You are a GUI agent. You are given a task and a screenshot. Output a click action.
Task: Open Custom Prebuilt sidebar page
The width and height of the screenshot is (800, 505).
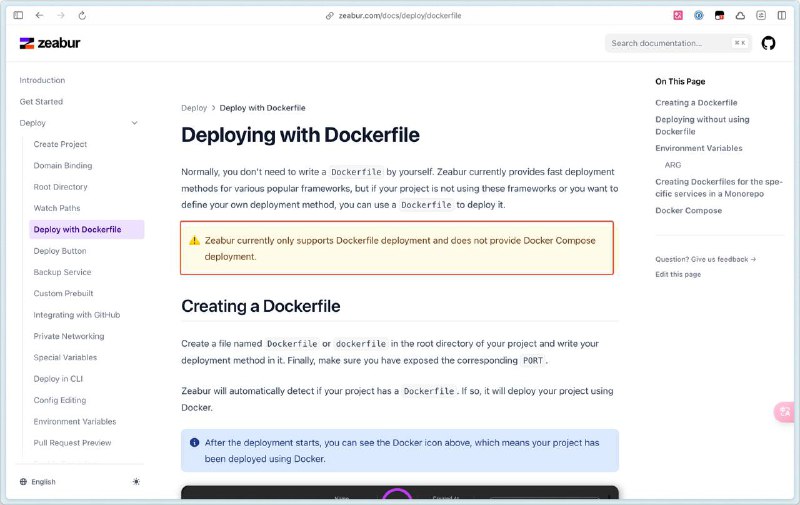[x=63, y=293]
